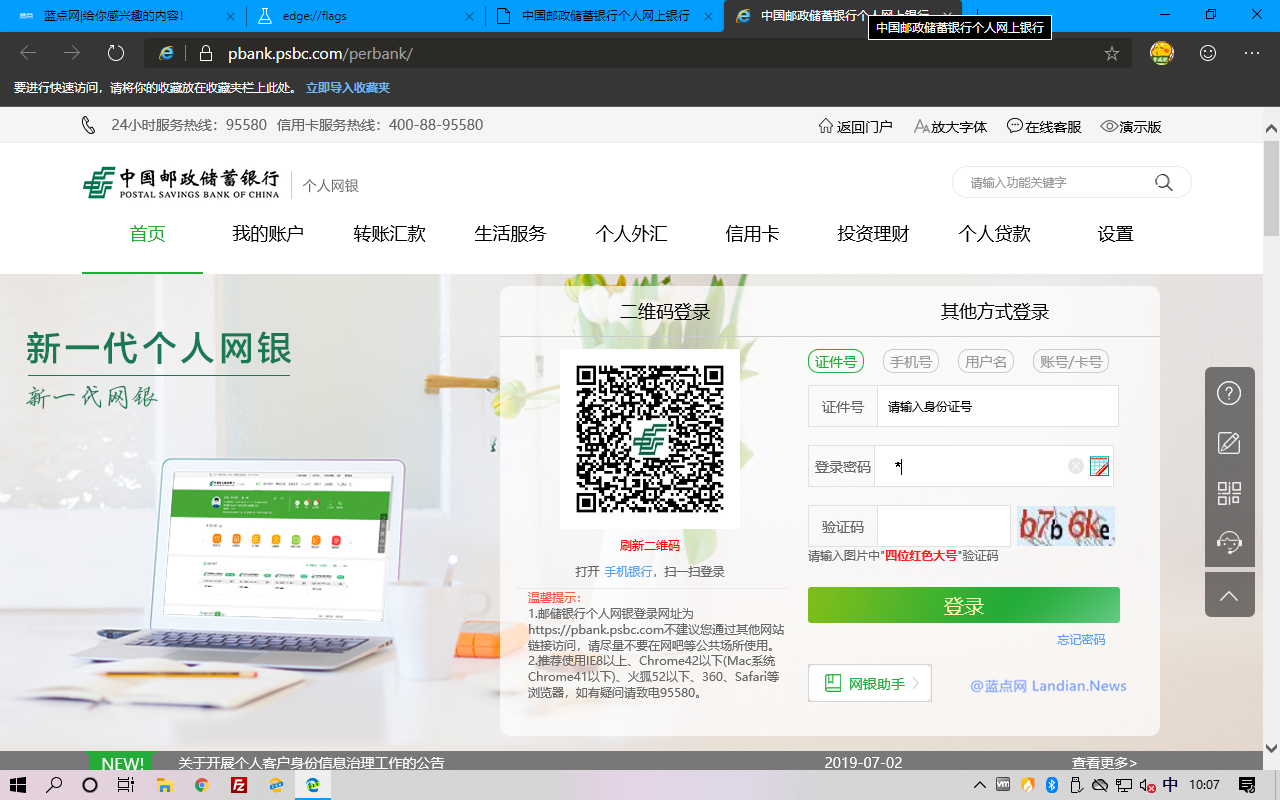The image size is (1280, 800).
Task: Click the green 登录 button
Action: coord(963,606)
